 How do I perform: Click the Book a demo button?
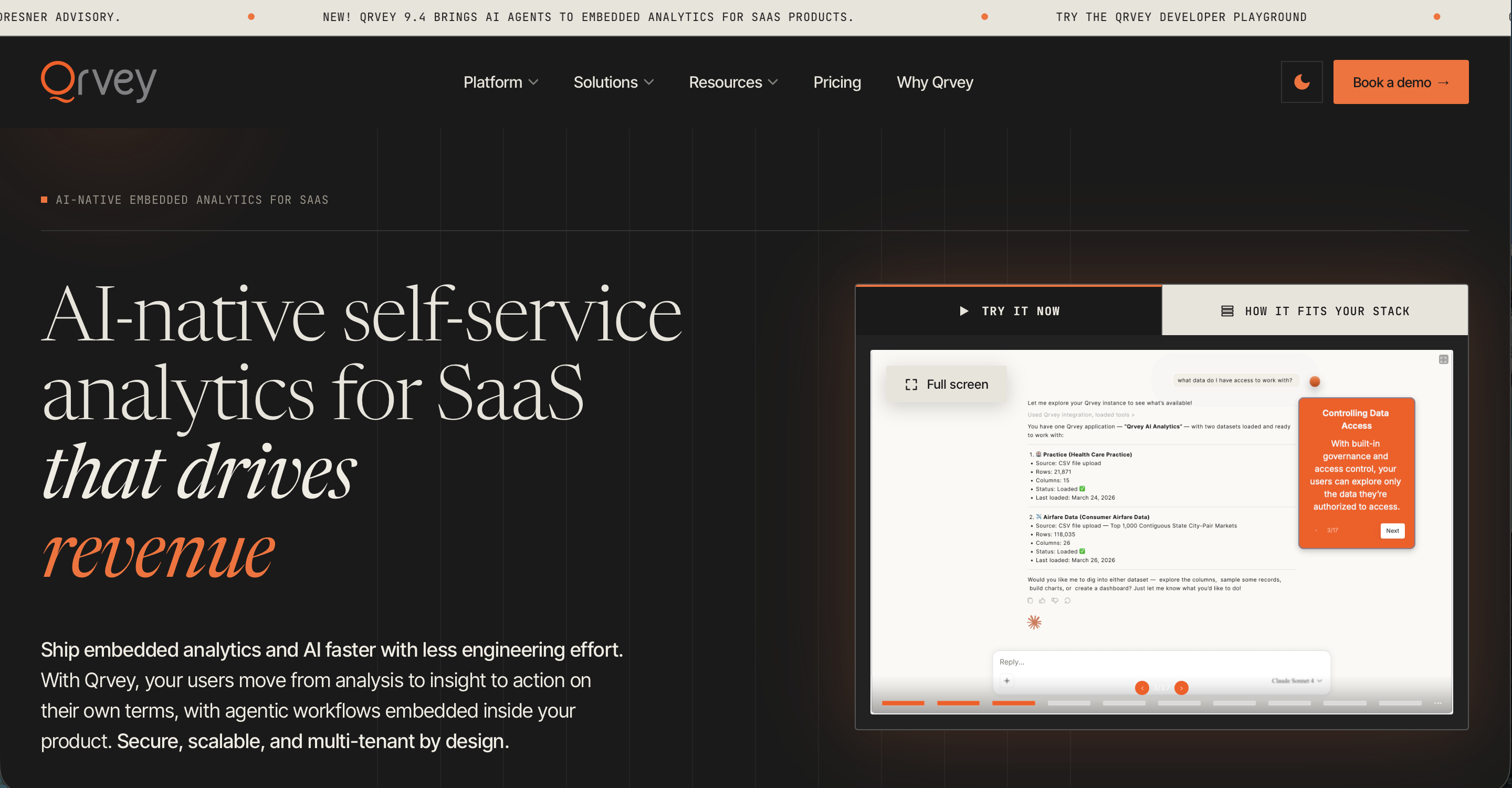[1401, 81]
